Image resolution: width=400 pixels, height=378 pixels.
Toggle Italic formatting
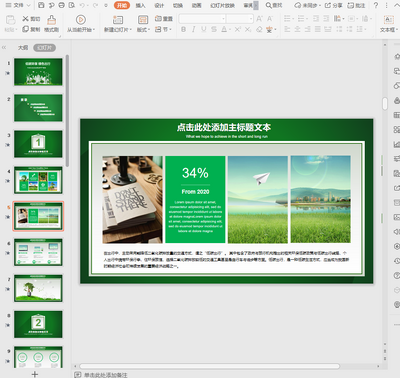193,30
